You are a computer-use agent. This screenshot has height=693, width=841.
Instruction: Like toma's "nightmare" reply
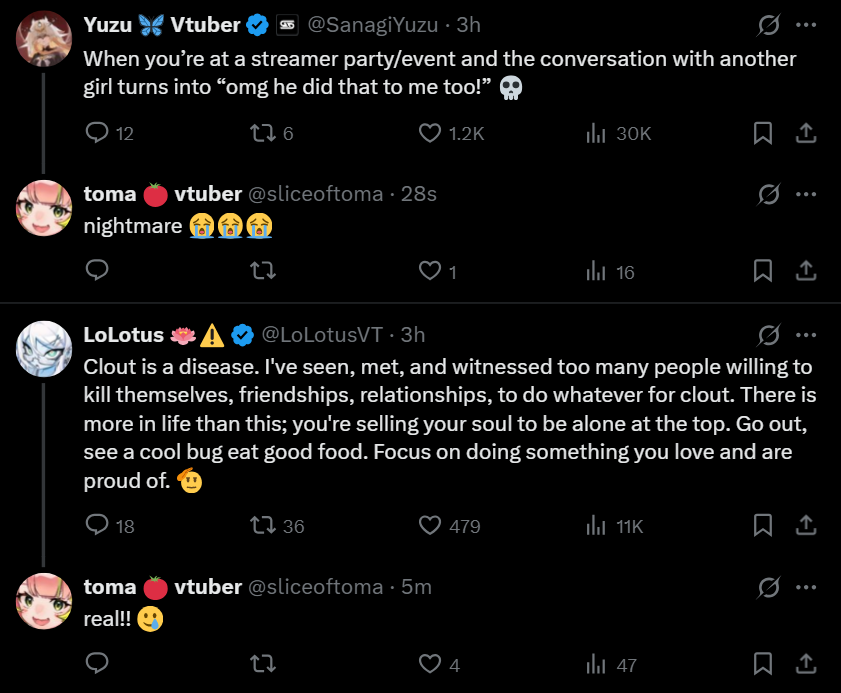[430, 271]
